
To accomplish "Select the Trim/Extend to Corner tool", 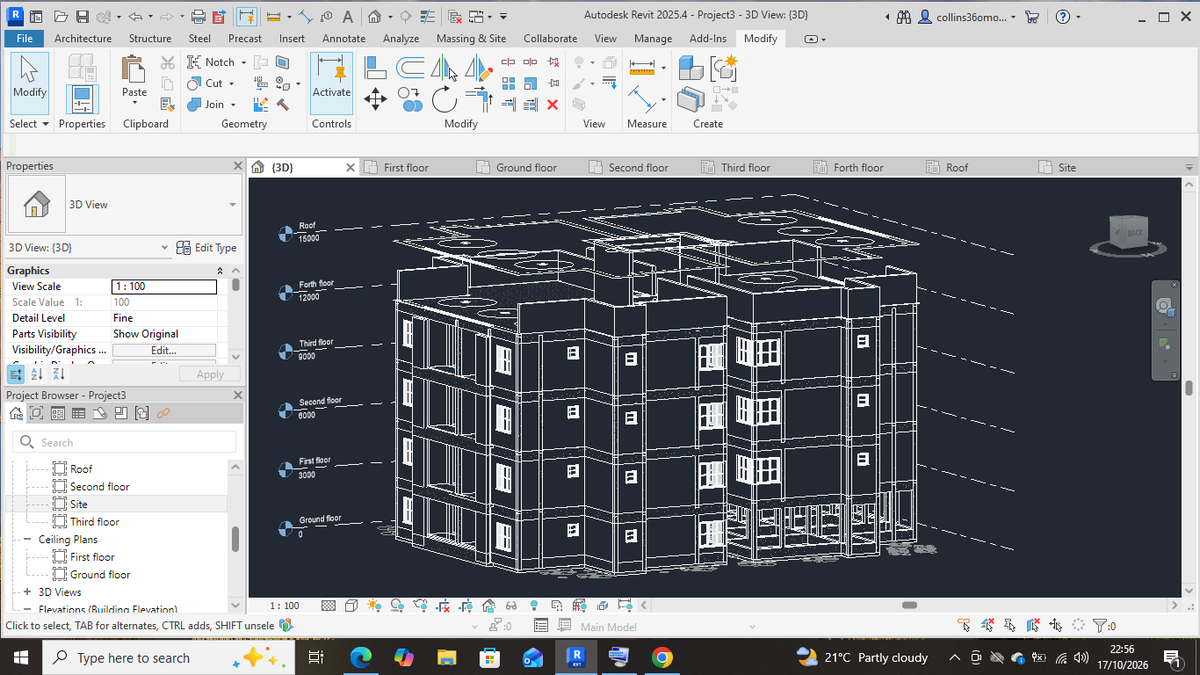I will (x=478, y=98).
